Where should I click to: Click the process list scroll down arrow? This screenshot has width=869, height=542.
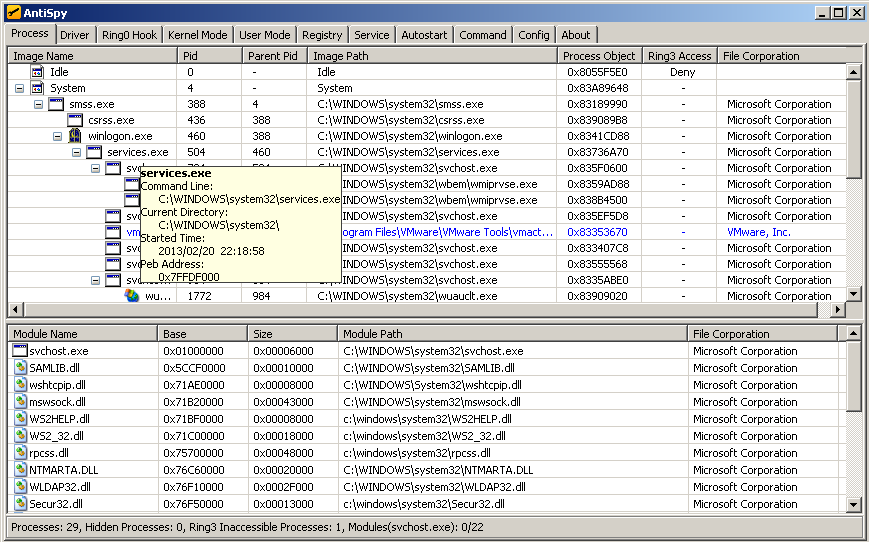coord(853,294)
